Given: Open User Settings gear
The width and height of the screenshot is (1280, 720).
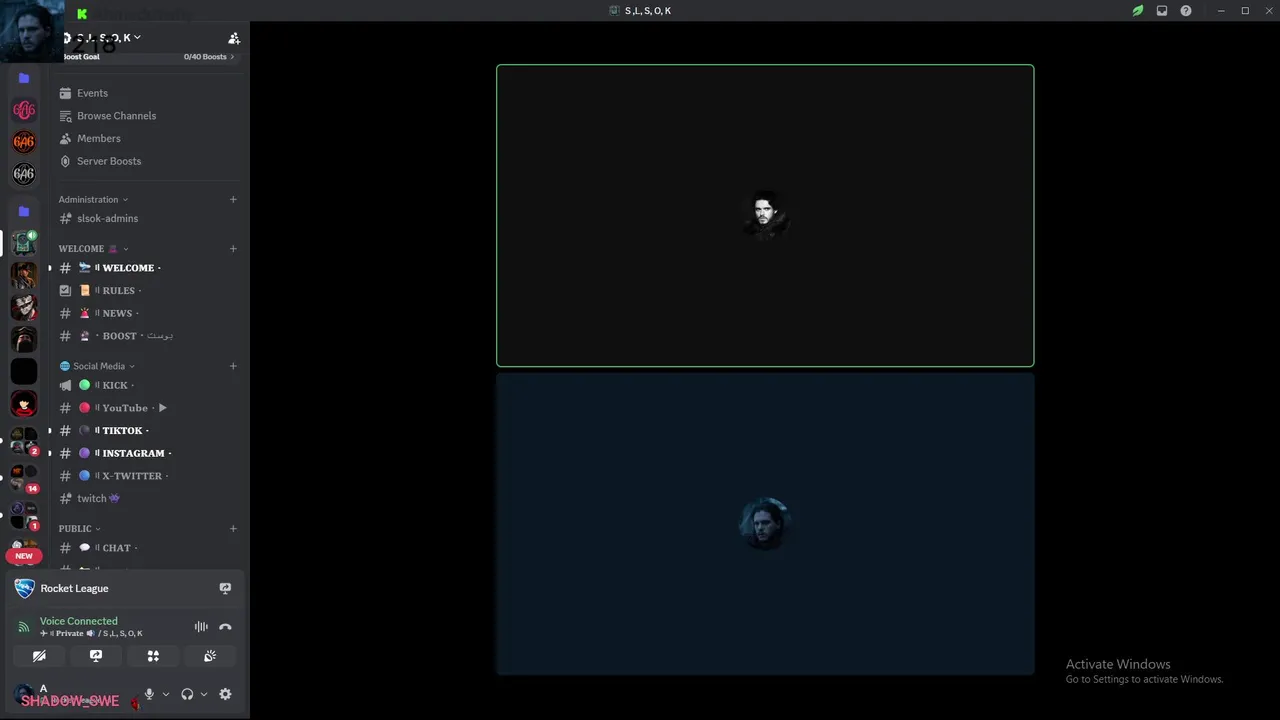Looking at the screenshot, I should click(225, 694).
